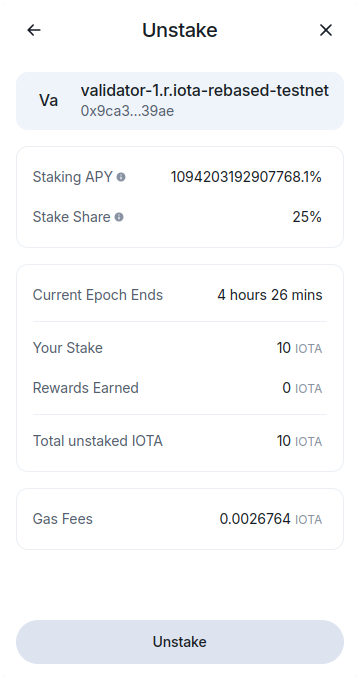Select the Staking APY percentage value
The width and height of the screenshot is (360, 680).
pos(246,177)
